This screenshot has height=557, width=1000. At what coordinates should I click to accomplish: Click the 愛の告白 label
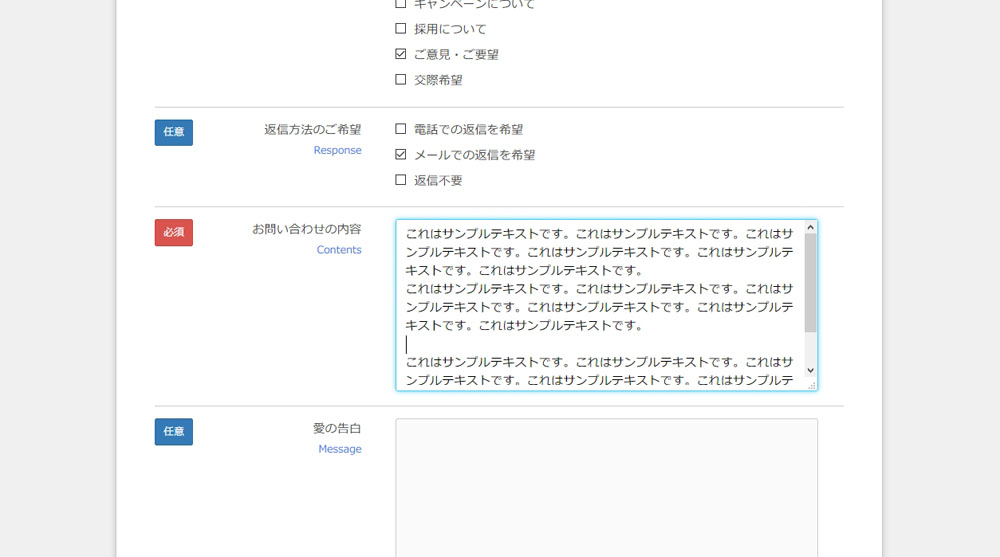pos(337,428)
